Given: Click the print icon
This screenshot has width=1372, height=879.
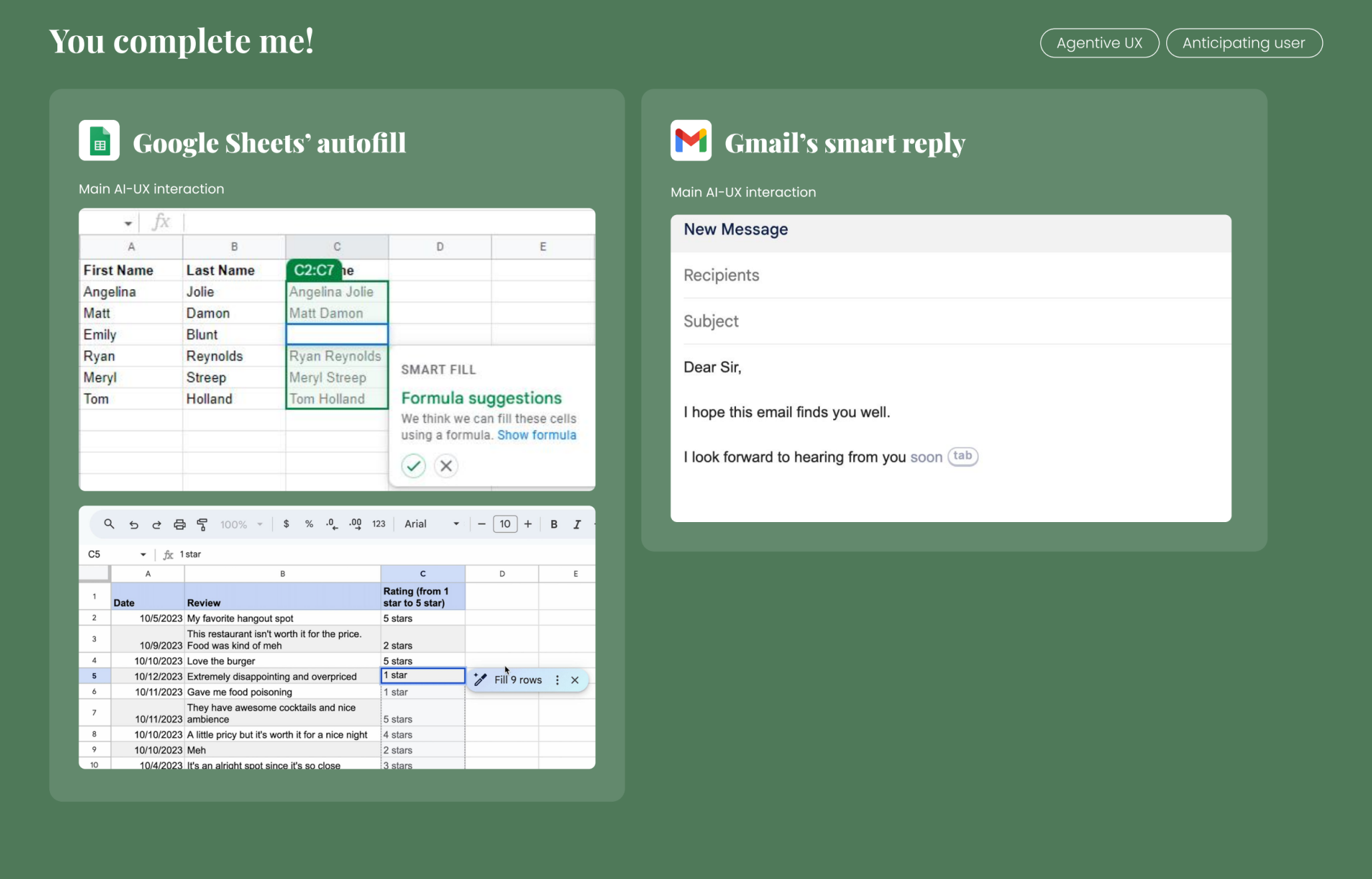Looking at the screenshot, I should [179, 524].
